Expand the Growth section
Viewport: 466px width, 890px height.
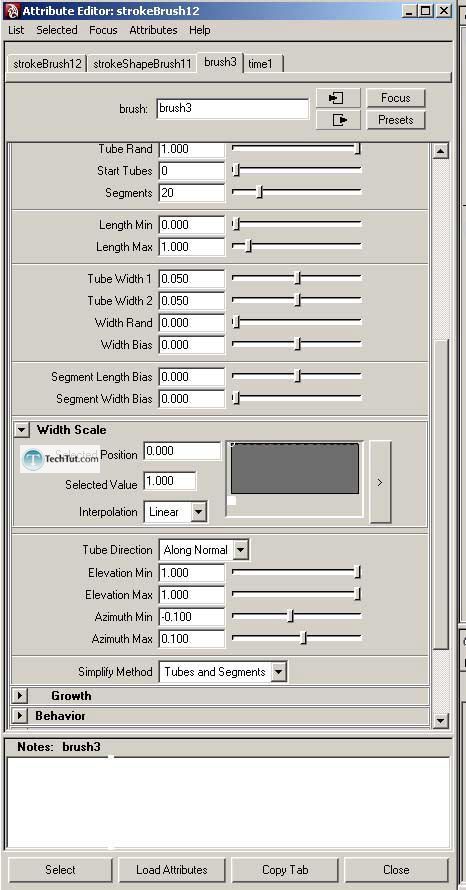pyautogui.click(x=20, y=696)
